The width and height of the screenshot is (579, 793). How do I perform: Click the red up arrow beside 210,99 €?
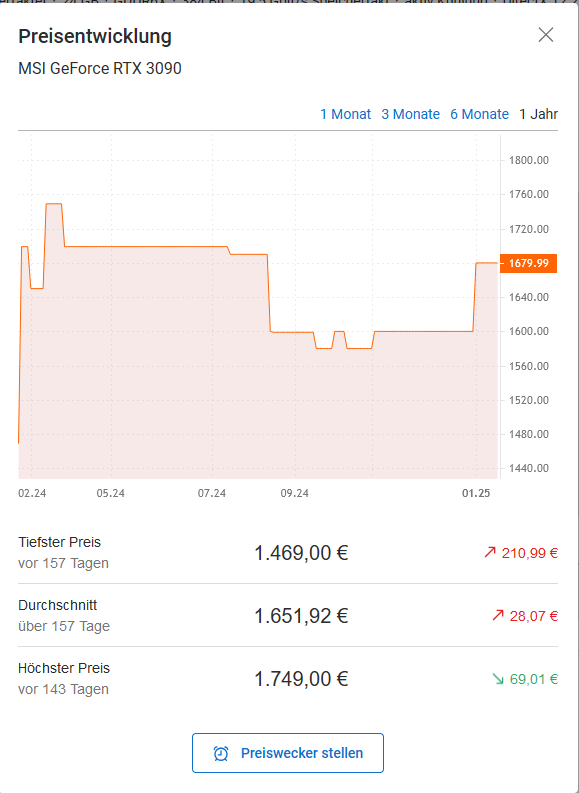489,553
